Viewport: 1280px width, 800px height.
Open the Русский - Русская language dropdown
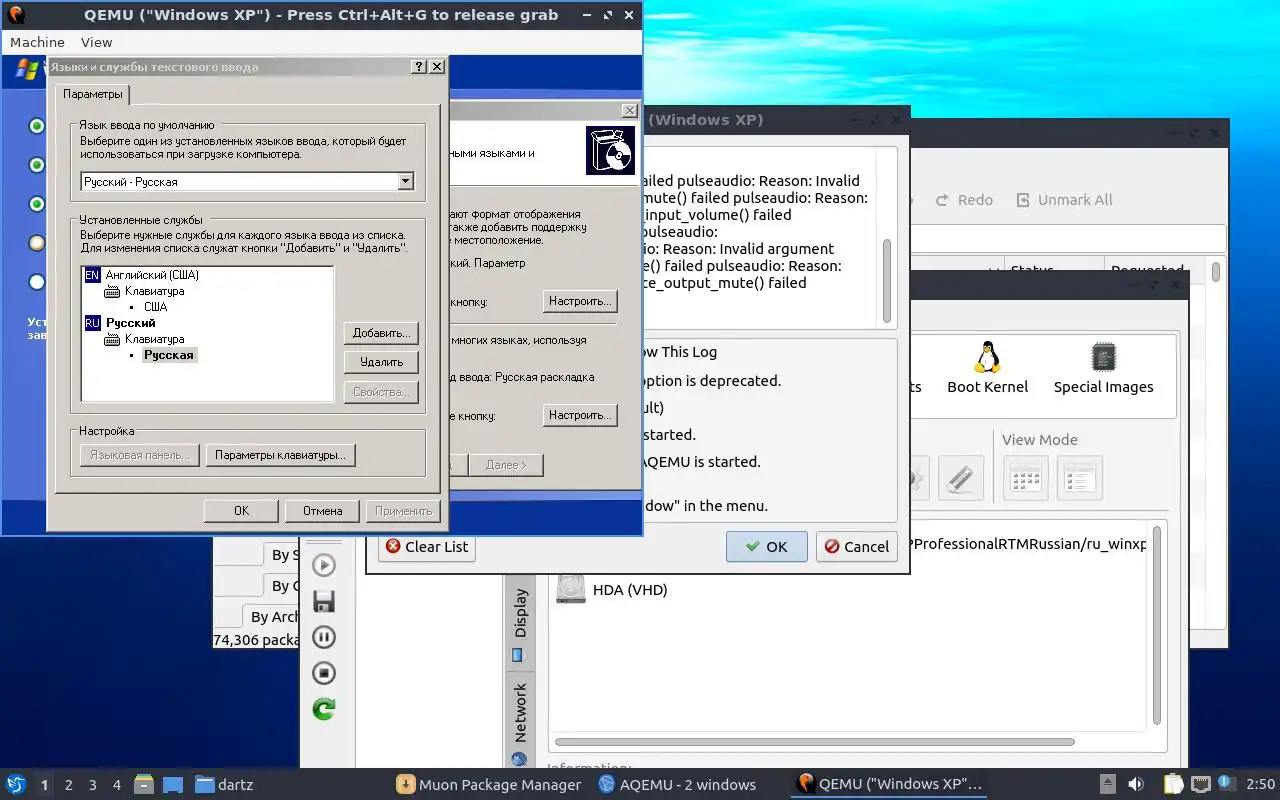point(405,182)
